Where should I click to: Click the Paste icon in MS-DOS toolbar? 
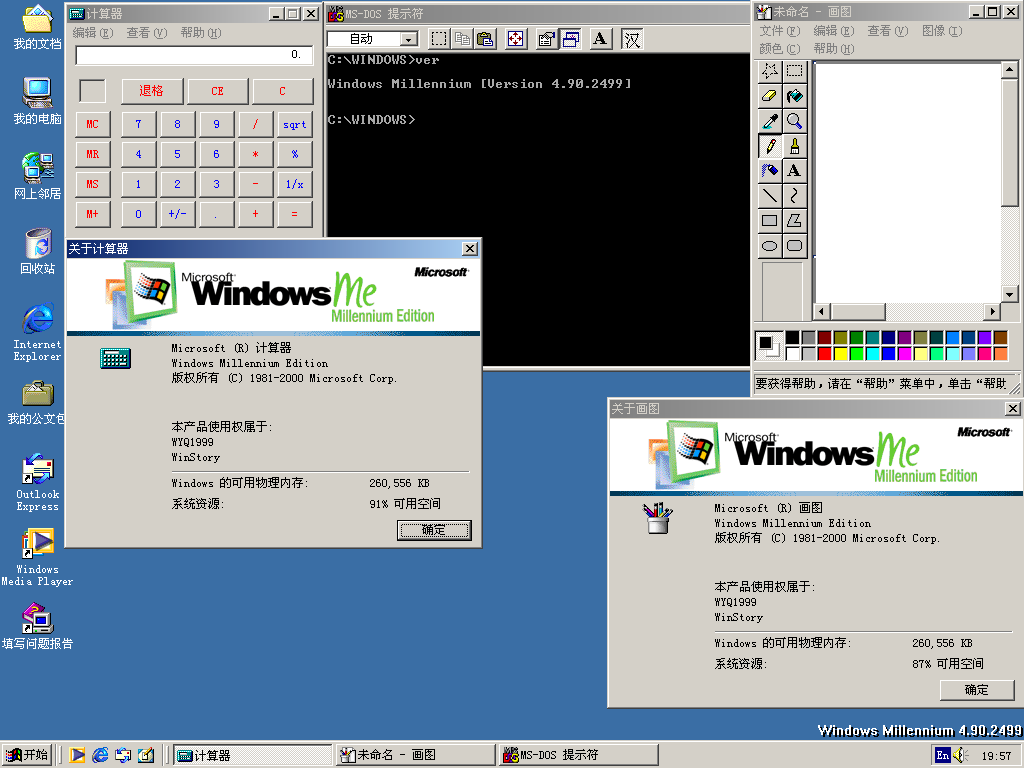tap(485, 39)
